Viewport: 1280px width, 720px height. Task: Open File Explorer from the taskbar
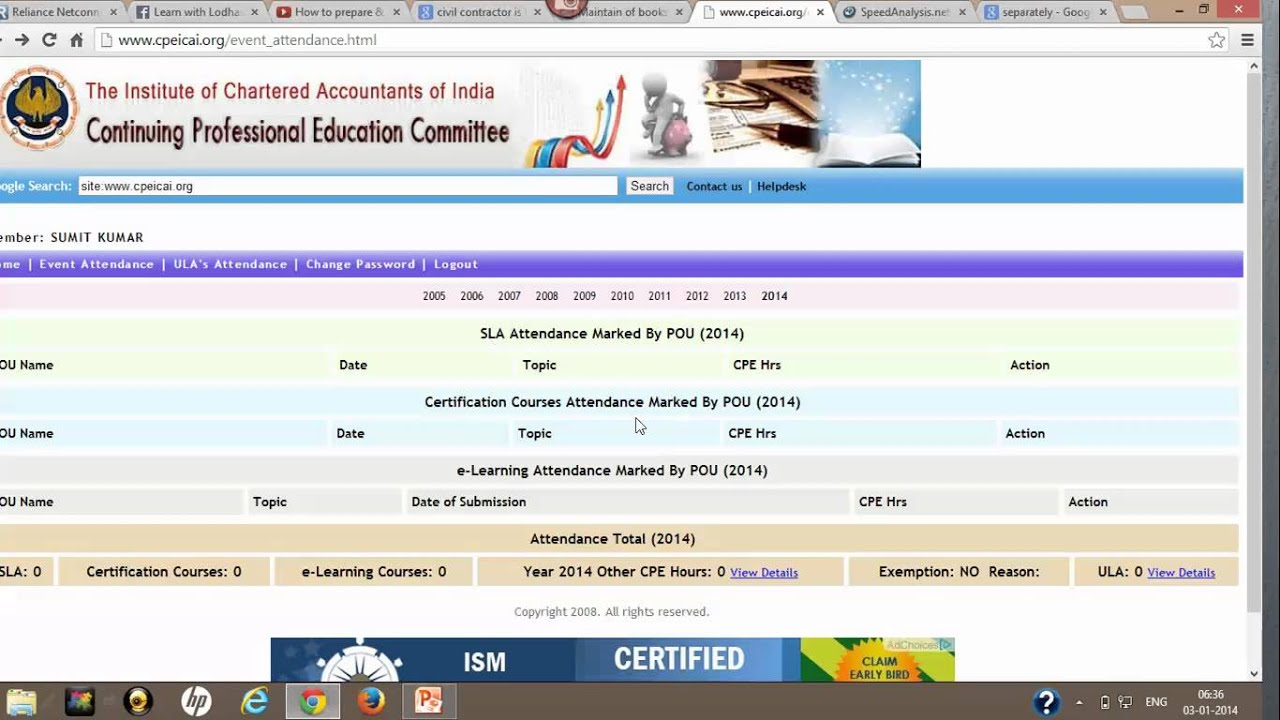(21, 701)
